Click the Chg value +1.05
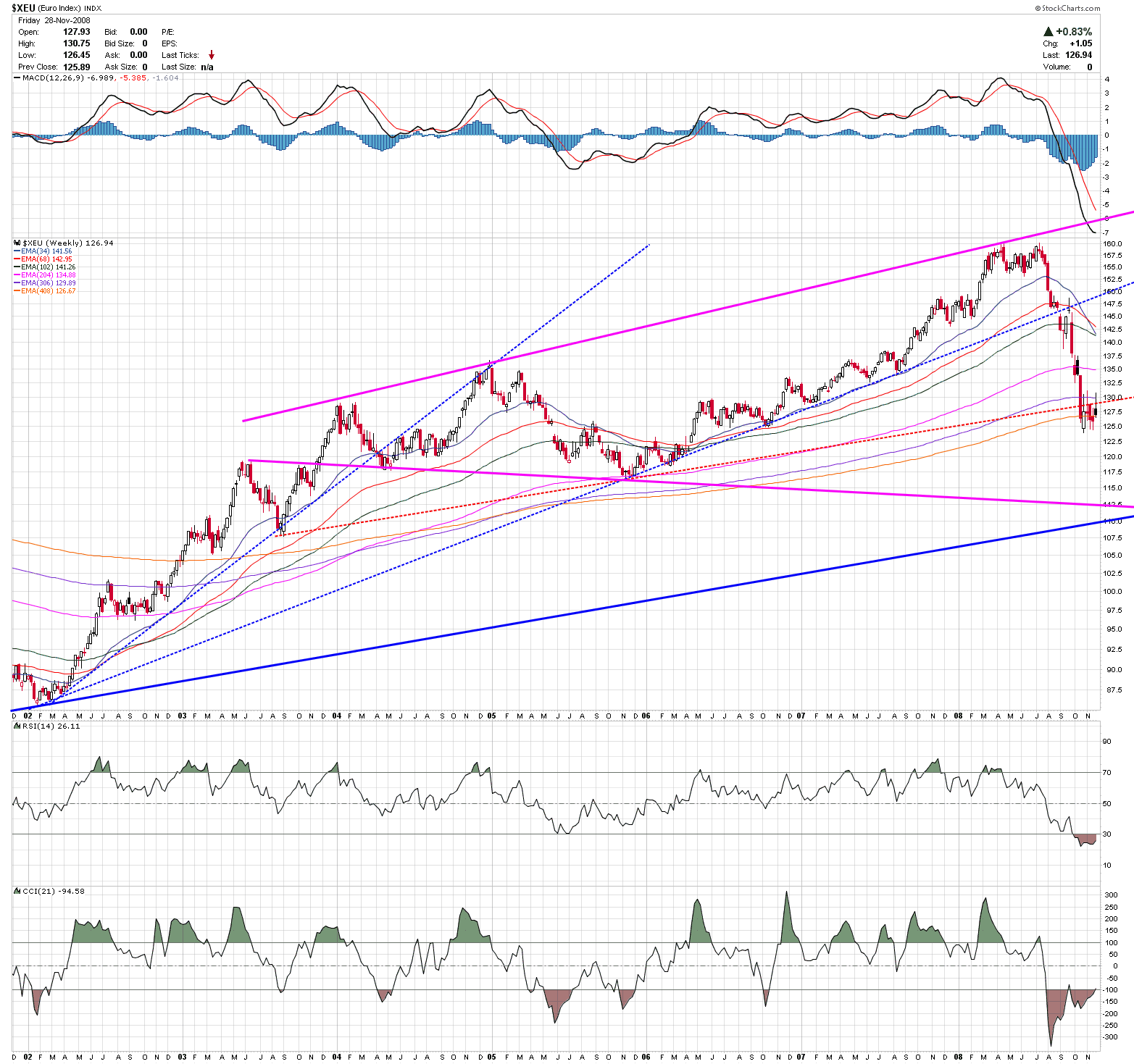Image resolution: width=1134 pixels, height=1064 pixels. pyautogui.click(x=1080, y=43)
